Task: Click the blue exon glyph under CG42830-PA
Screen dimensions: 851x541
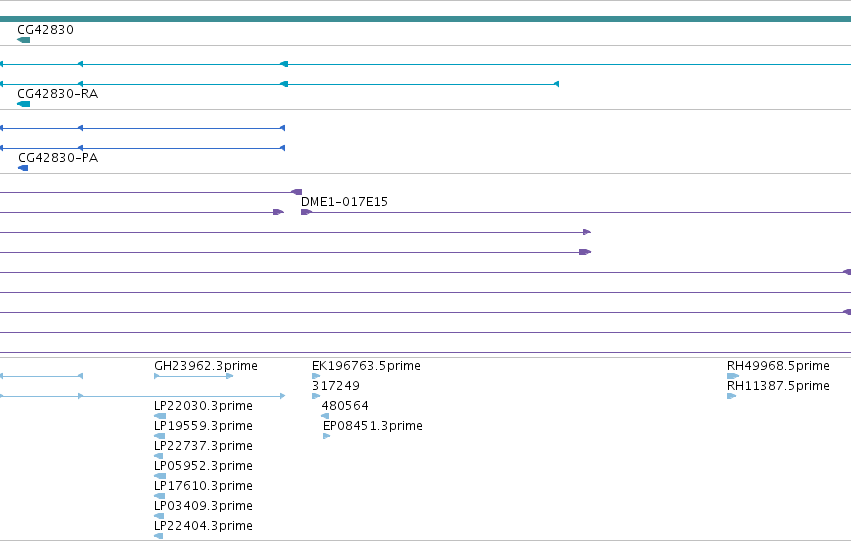Action: pyautogui.click(x=23, y=168)
